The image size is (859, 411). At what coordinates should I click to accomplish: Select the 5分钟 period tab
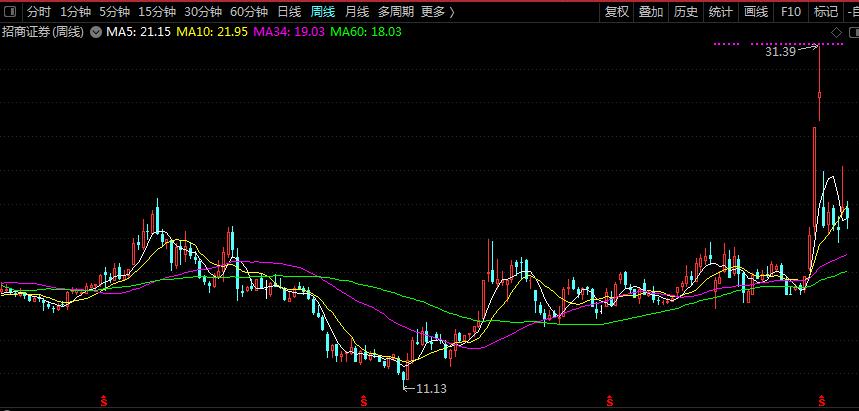[x=114, y=12]
